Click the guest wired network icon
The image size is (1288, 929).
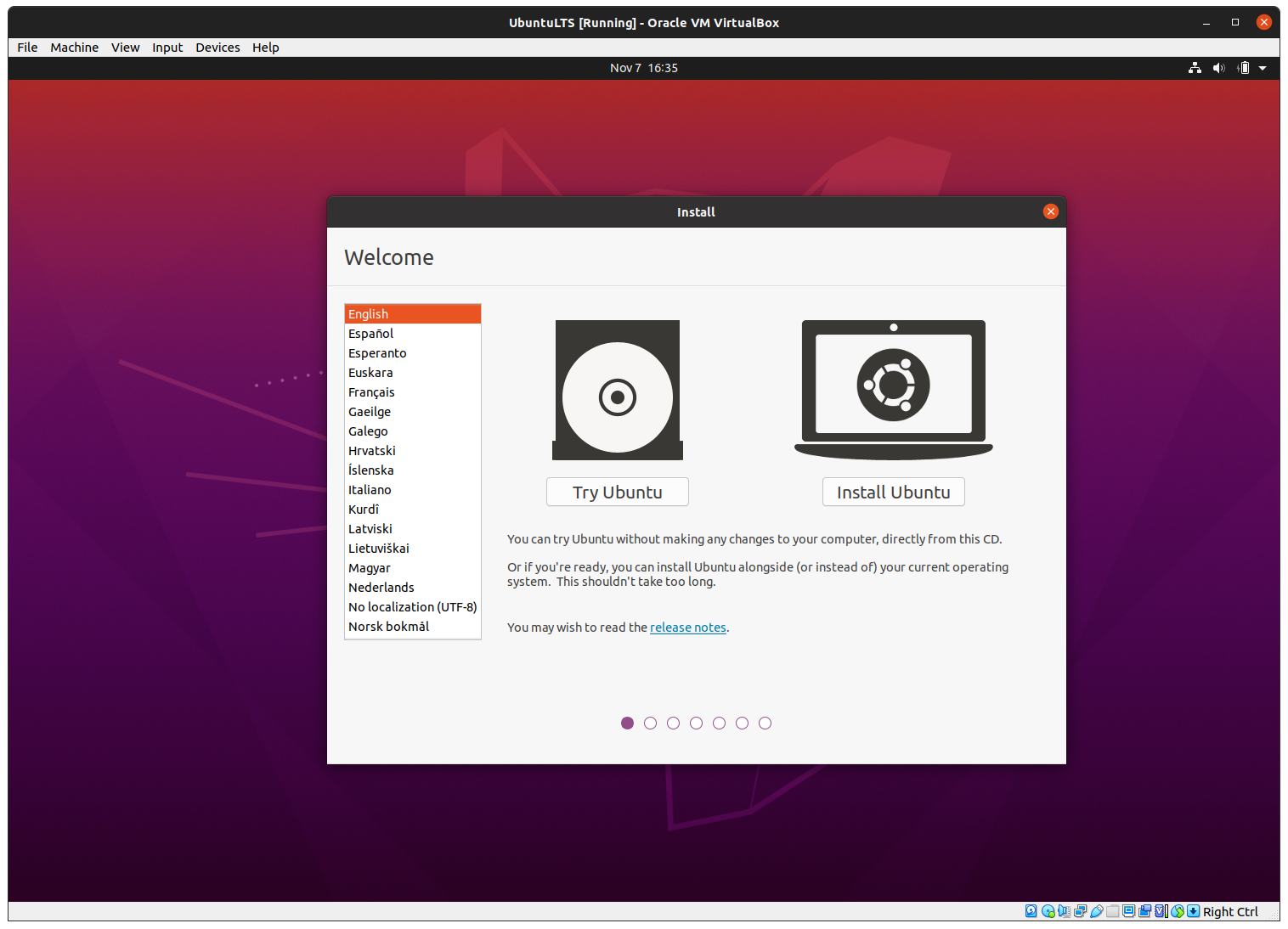click(1195, 68)
